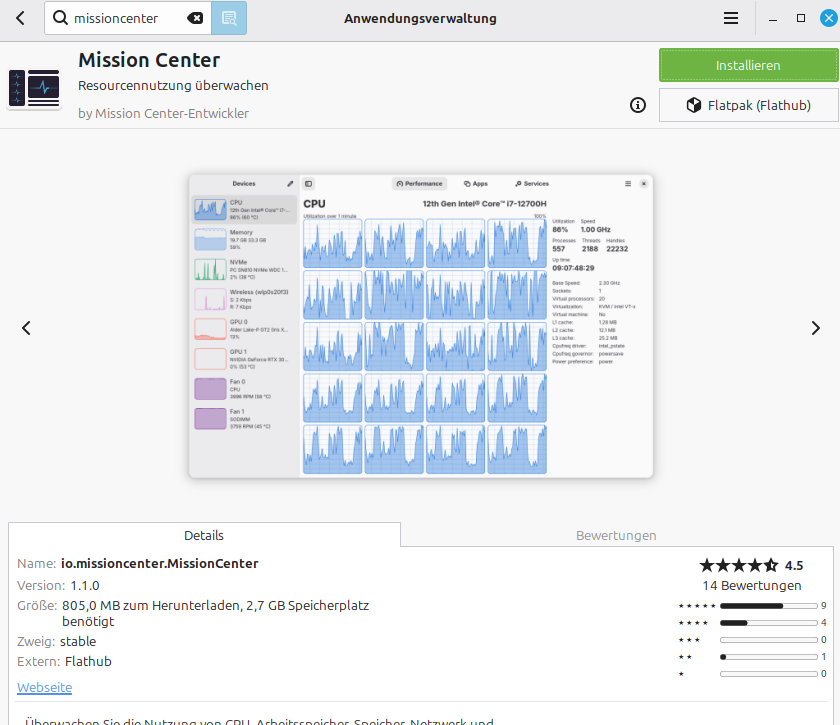
Task: Minimize the Anwendungsverwaltung window
Action: coord(772,18)
